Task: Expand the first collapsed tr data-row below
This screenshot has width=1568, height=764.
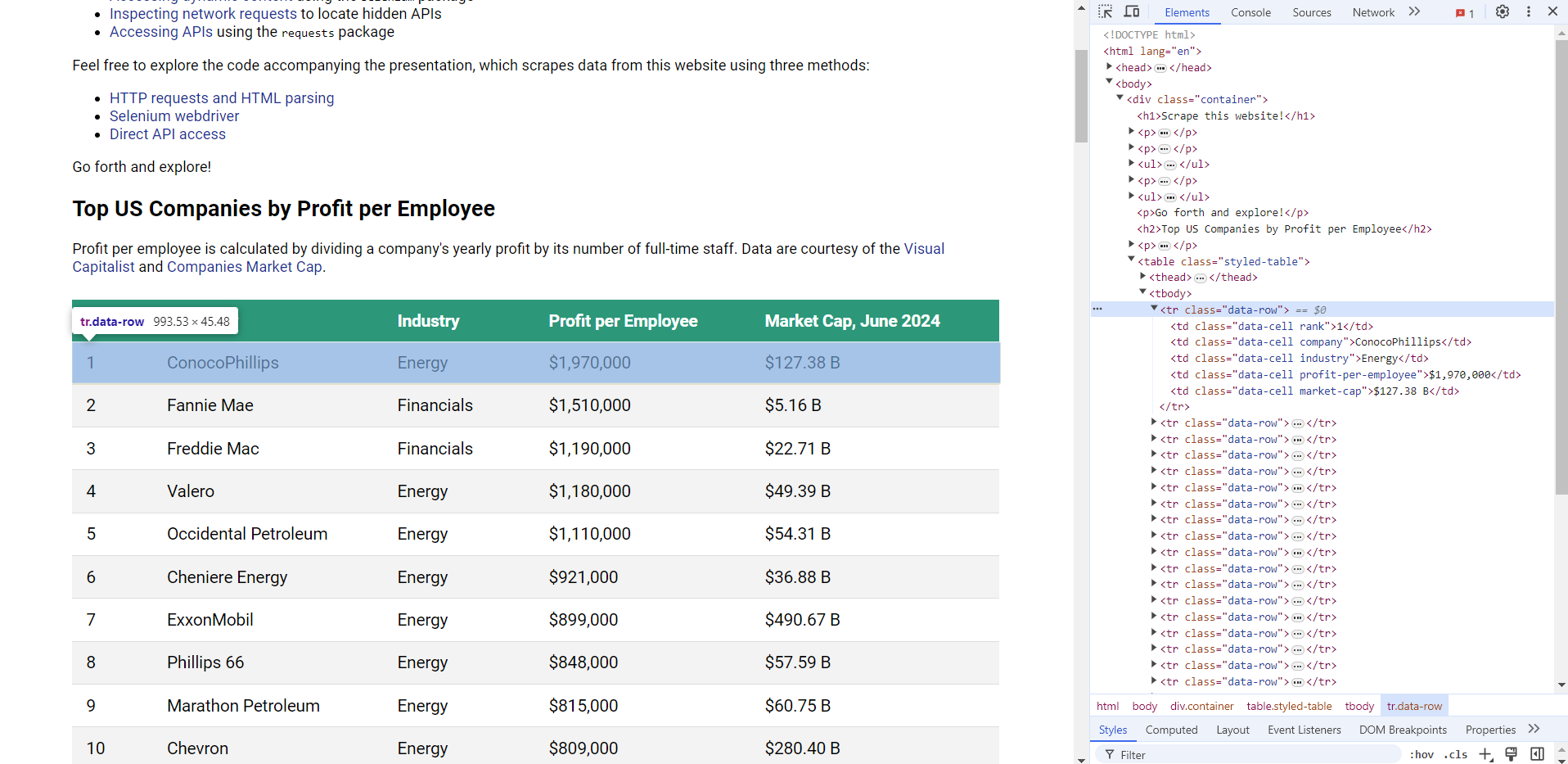Action: [x=1154, y=422]
